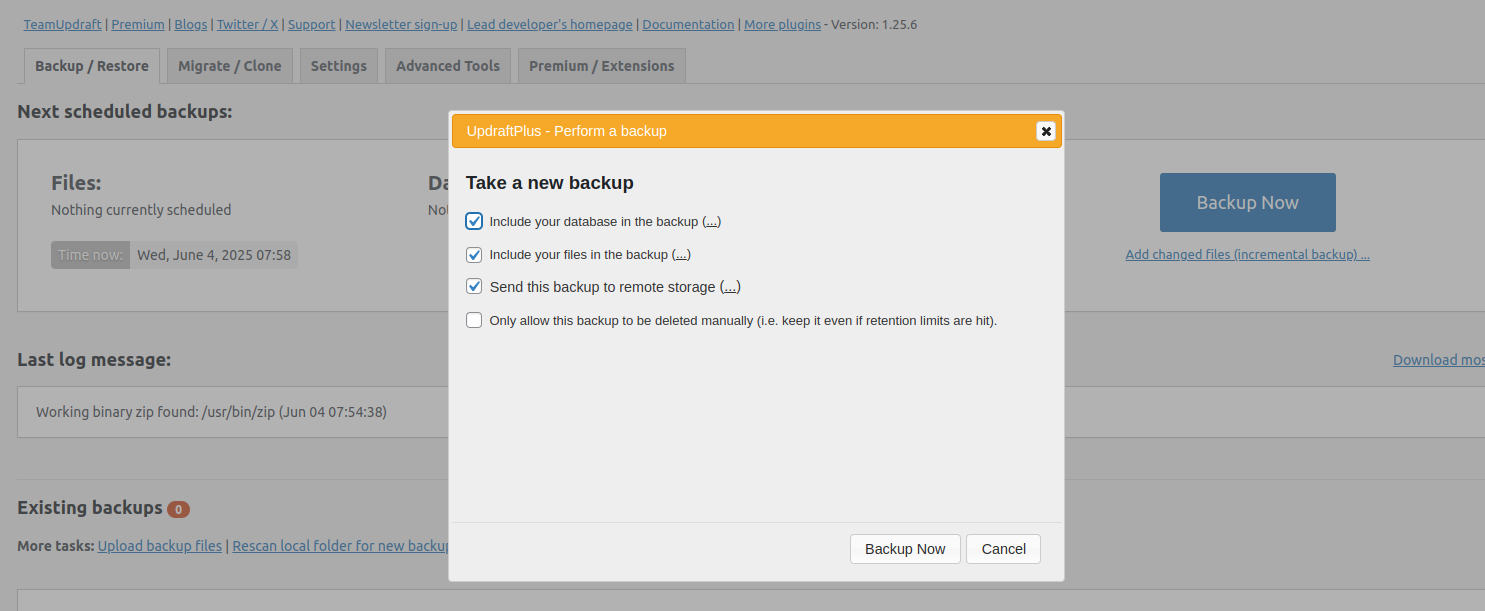This screenshot has height=611, width=1485.
Task: Expand database backup options ellipsis link
Action: [x=711, y=221]
